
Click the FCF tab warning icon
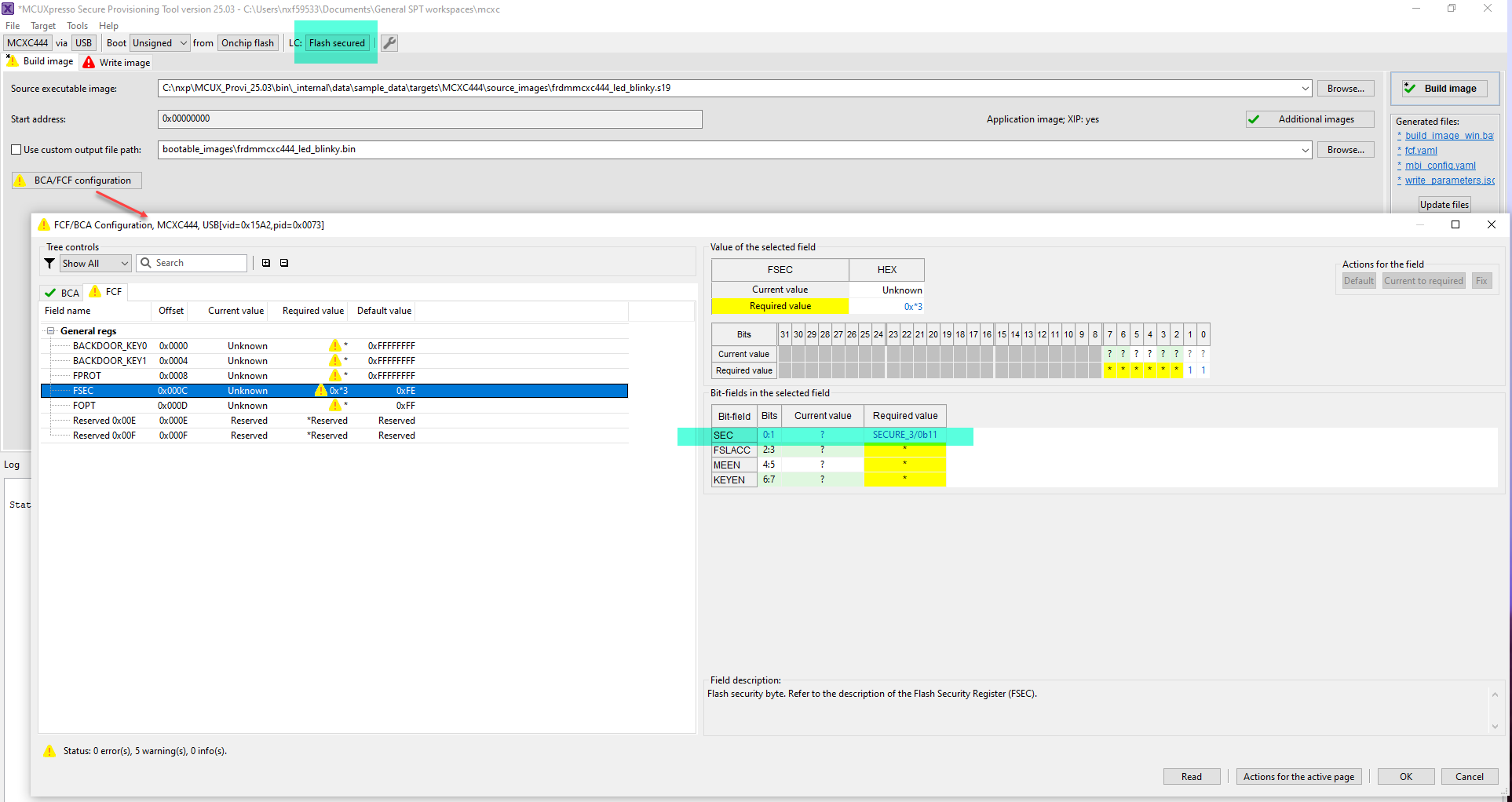[x=95, y=291]
